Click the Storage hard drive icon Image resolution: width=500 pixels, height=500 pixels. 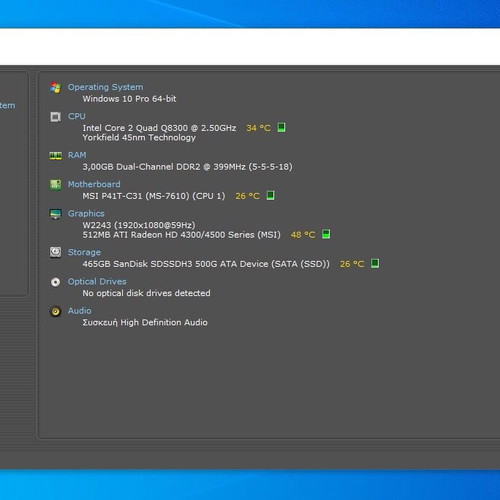[55, 252]
